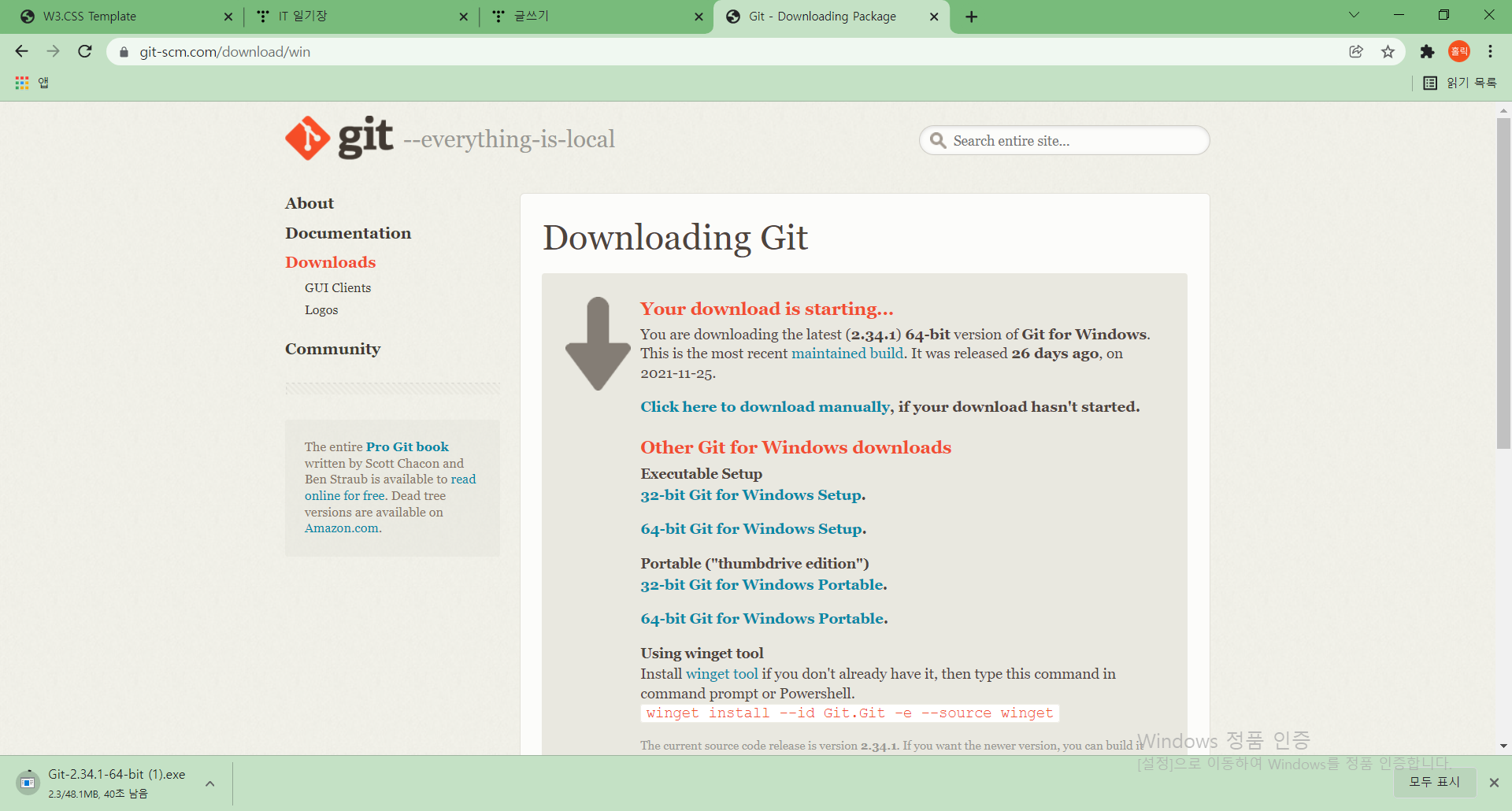
Task: Open the Community section
Action: (x=332, y=349)
